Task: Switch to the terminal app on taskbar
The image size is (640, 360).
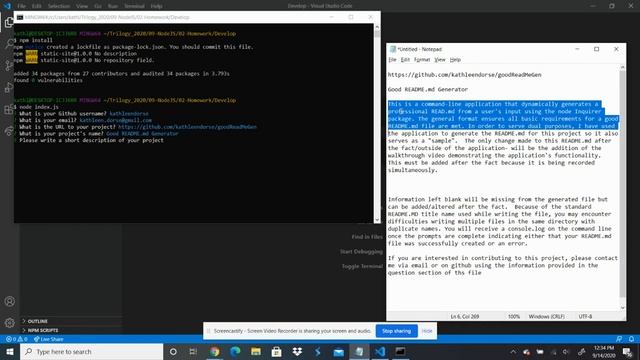Action: tap(400, 351)
